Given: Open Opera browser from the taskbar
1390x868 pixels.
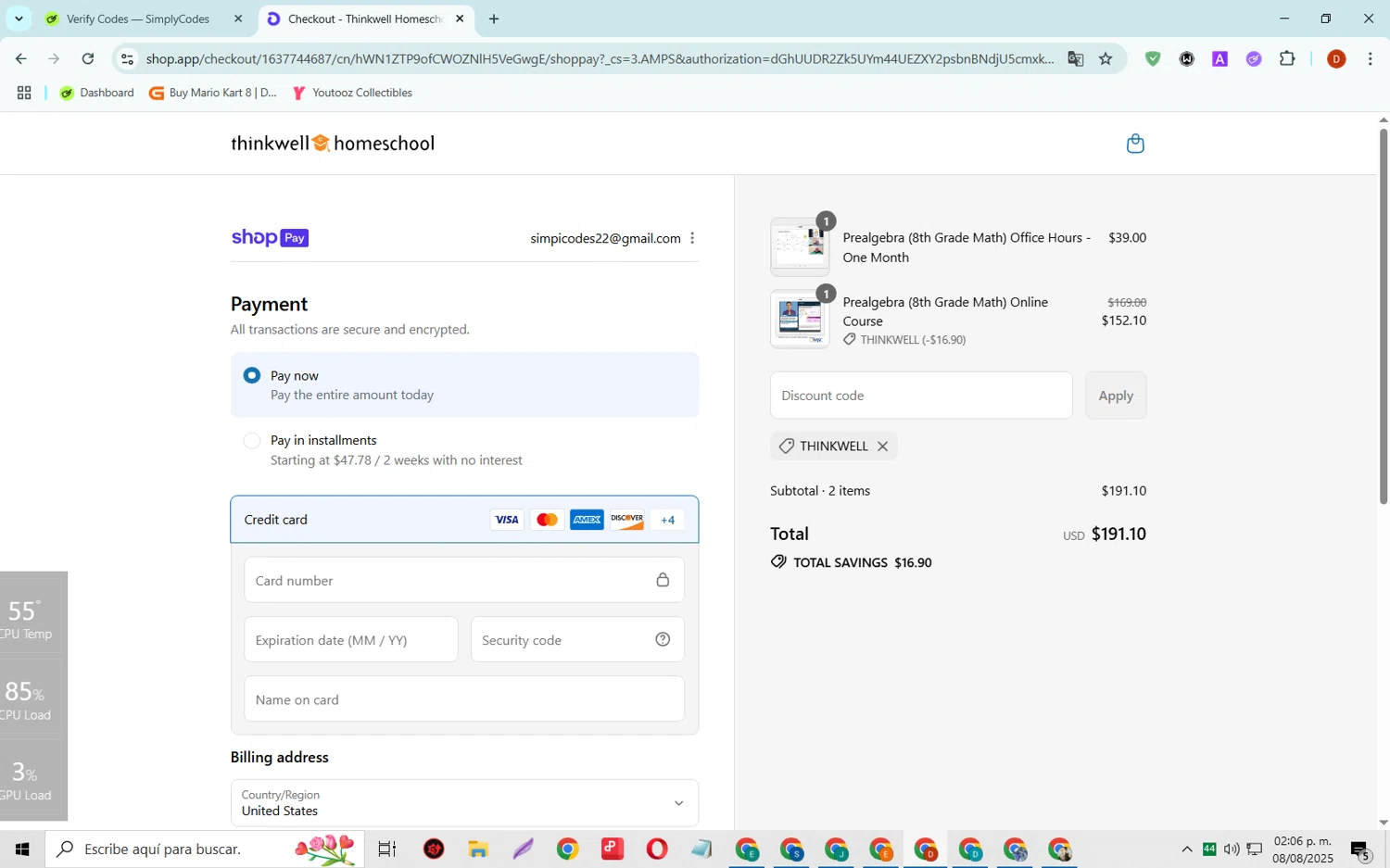Looking at the screenshot, I should tap(657, 849).
